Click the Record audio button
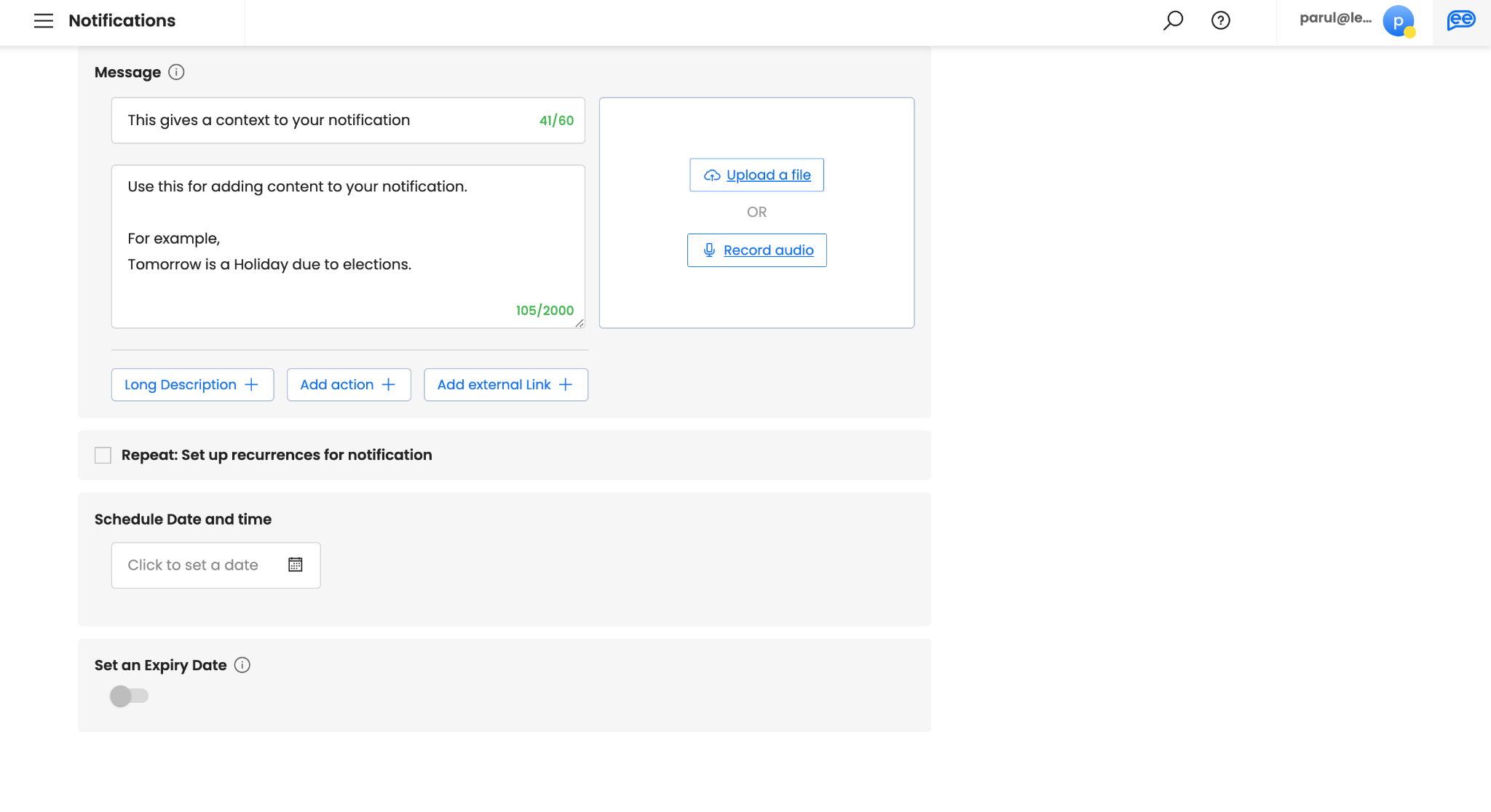The width and height of the screenshot is (1491, 812). tap(756, 250)
